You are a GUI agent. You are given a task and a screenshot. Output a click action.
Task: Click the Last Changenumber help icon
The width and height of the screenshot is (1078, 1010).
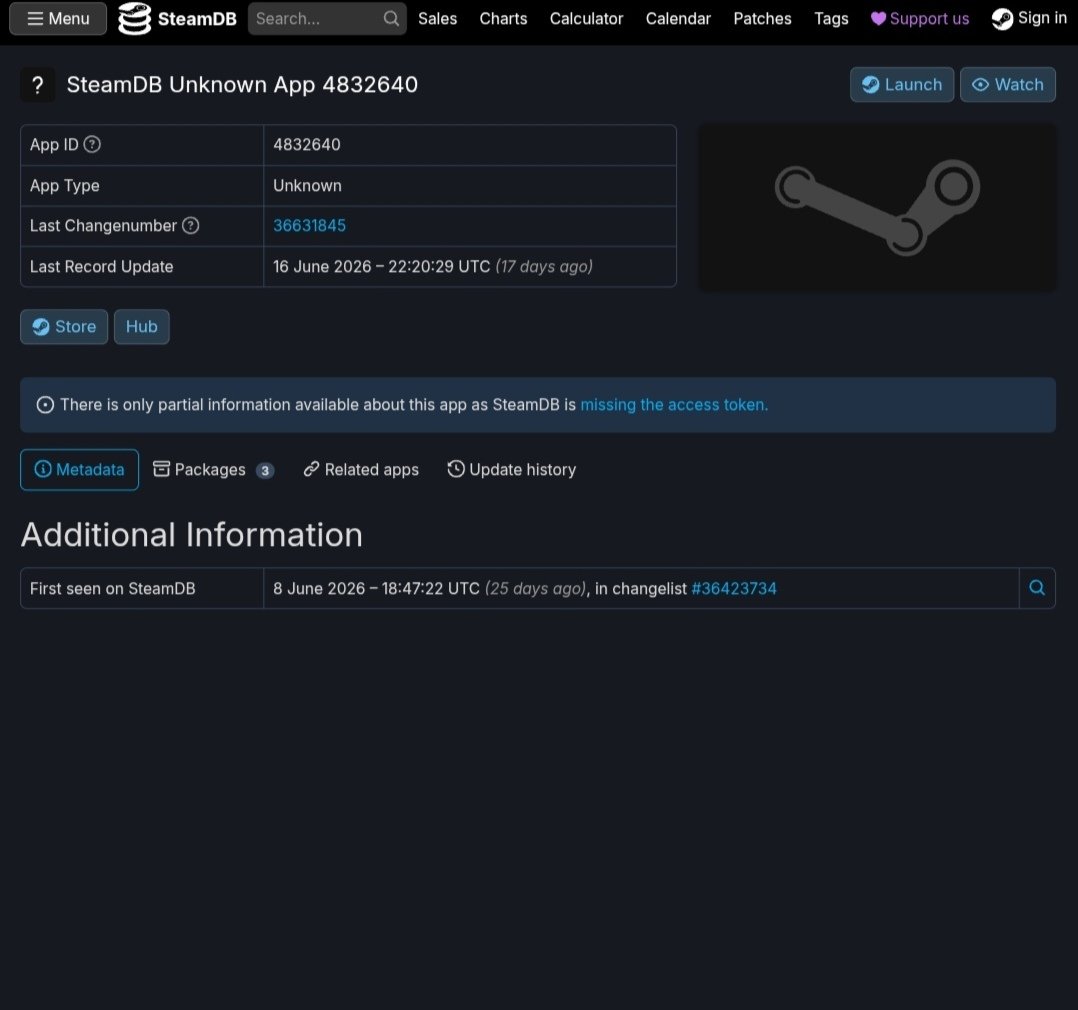190,226
